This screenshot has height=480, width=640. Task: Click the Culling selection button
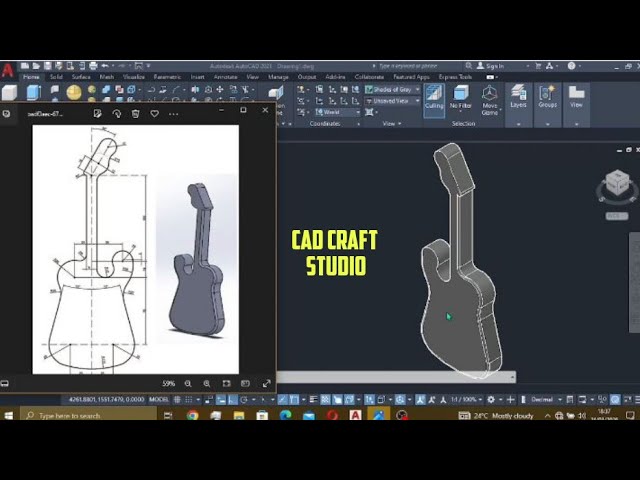pos(434,100)
